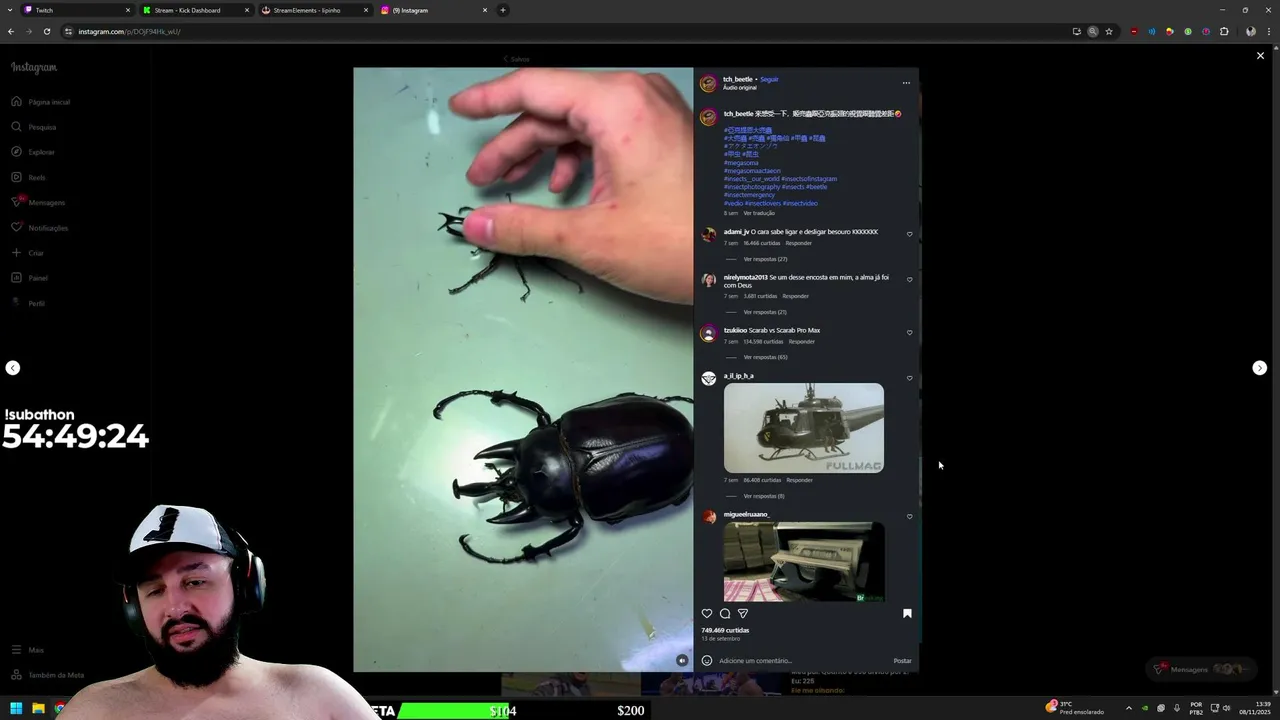Close the post overlay with X

click(x=1260, y=56)
